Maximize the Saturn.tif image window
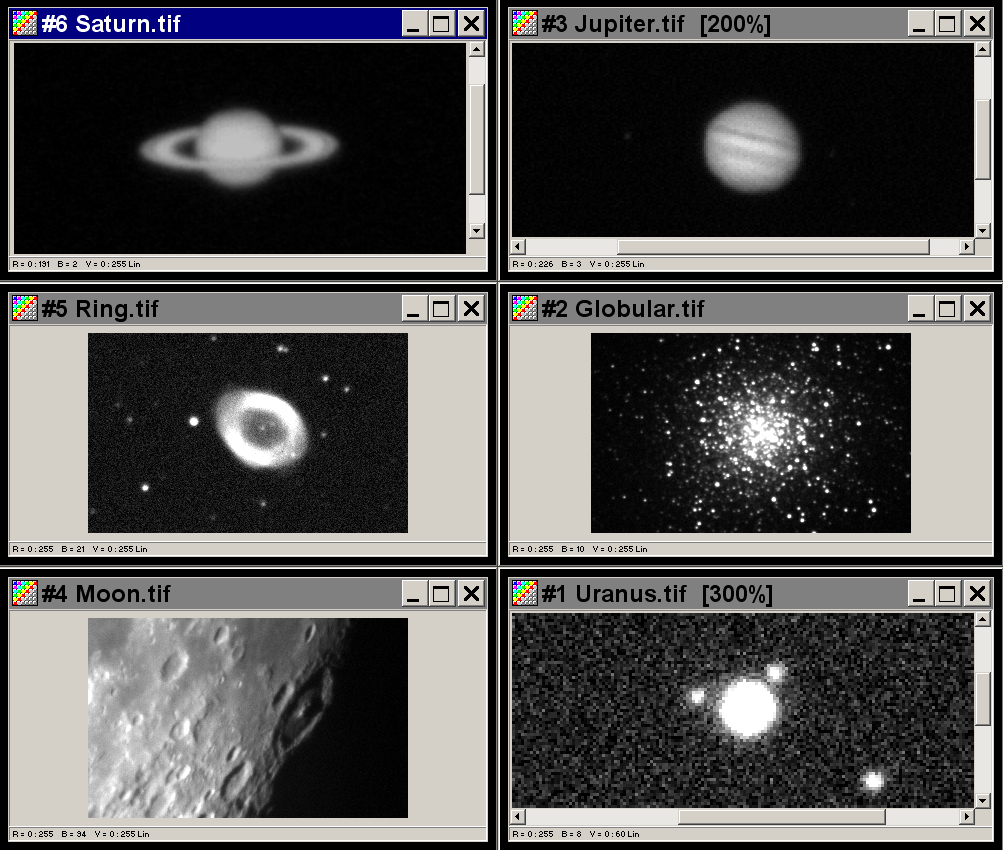The height and width of the screenshot is (850, 1003). point(442,24)
